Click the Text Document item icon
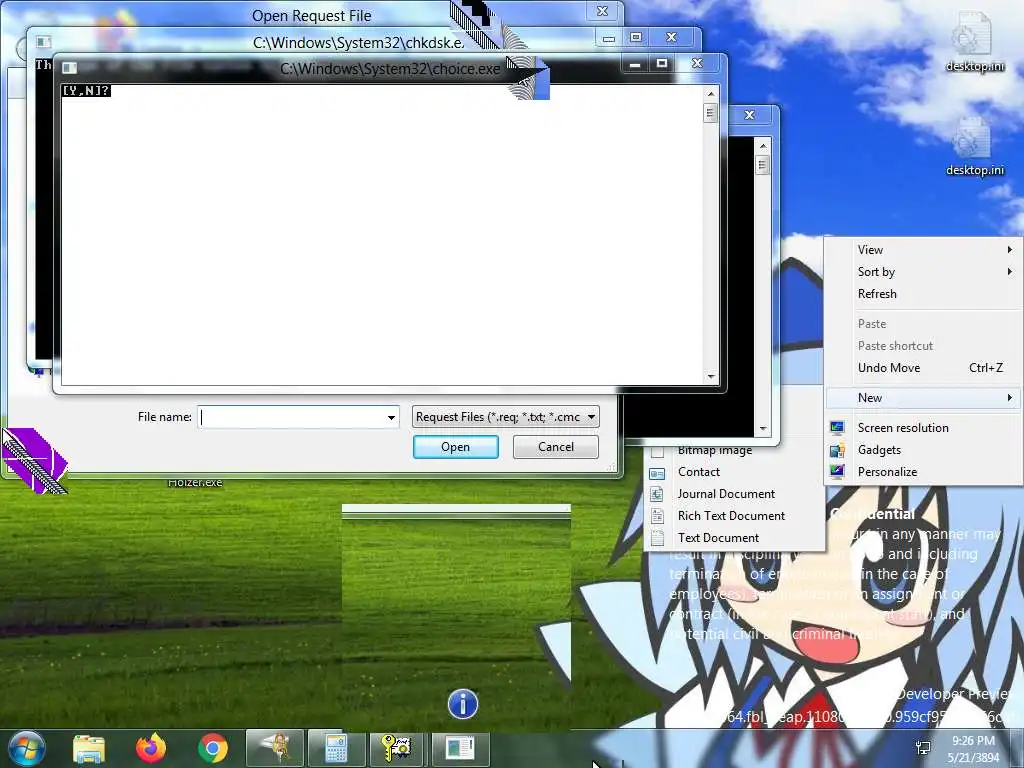Screen dimensions: 1024x768 pyautogui.click(x=658, y=538)
